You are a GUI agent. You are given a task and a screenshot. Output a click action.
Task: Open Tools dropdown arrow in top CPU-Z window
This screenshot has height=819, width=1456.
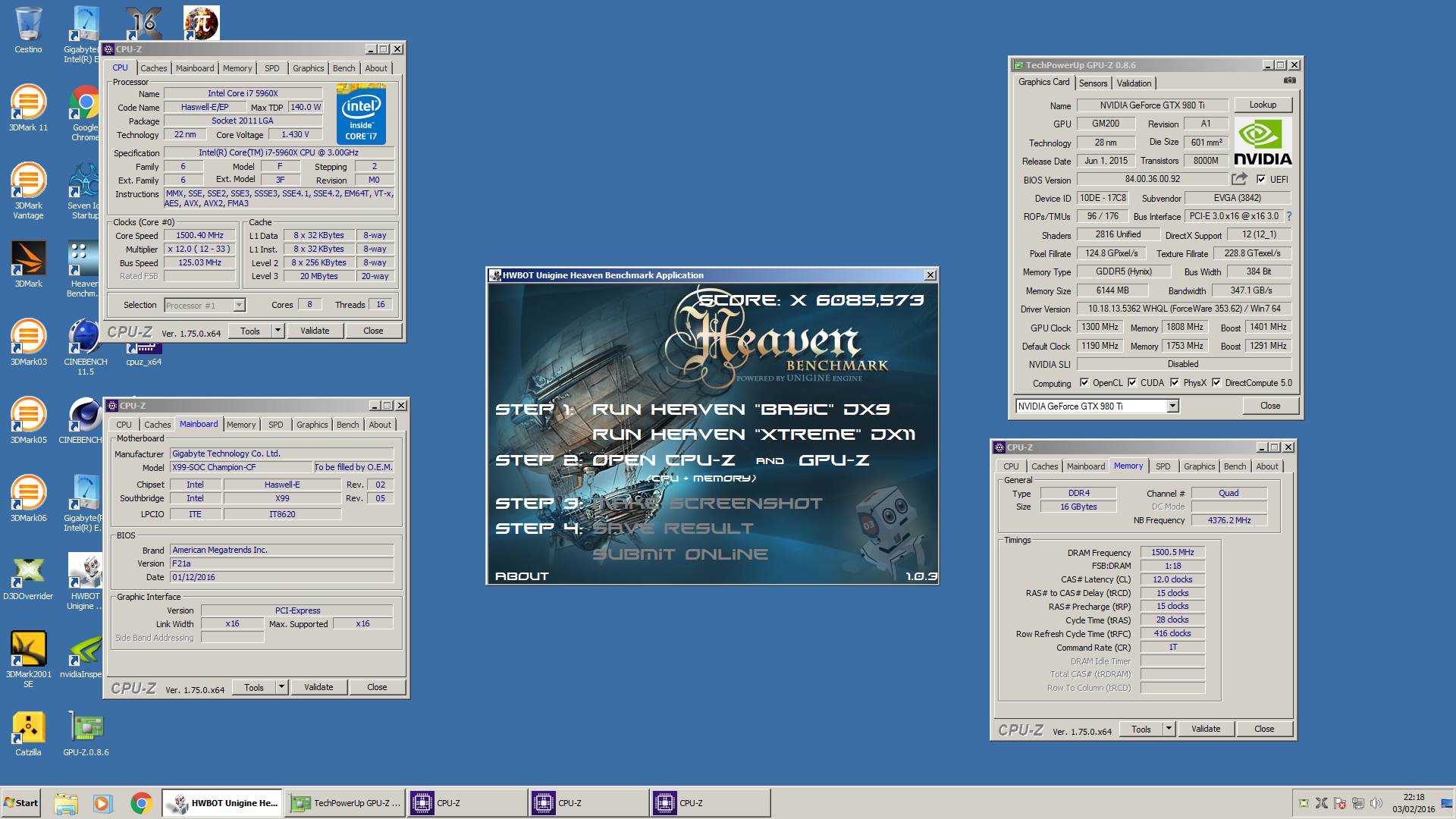click(x=278, y=331)
